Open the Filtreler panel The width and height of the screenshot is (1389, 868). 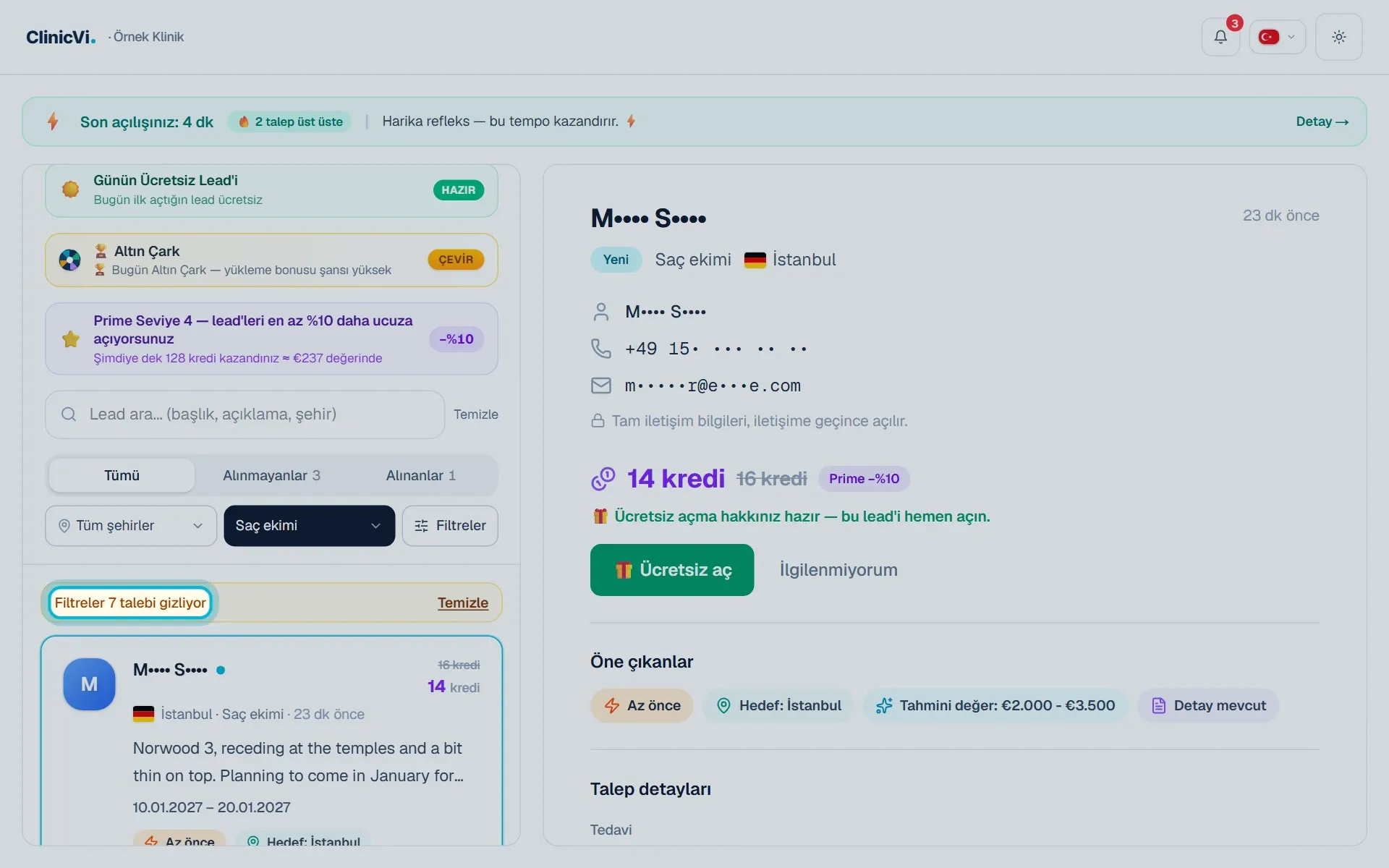[450, 526]
